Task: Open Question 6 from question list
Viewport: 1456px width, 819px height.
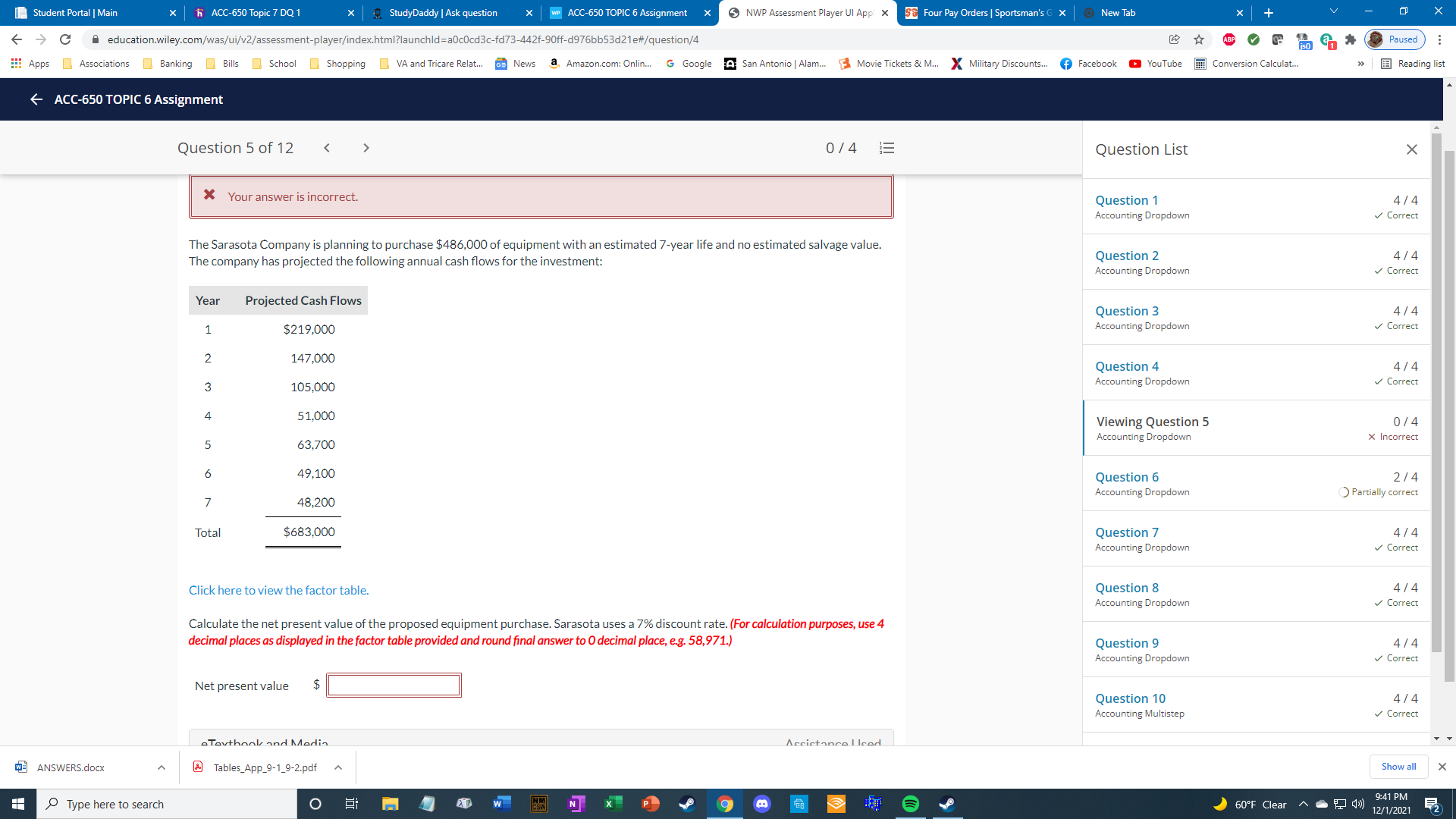Action: click(x=1127, y=477)
